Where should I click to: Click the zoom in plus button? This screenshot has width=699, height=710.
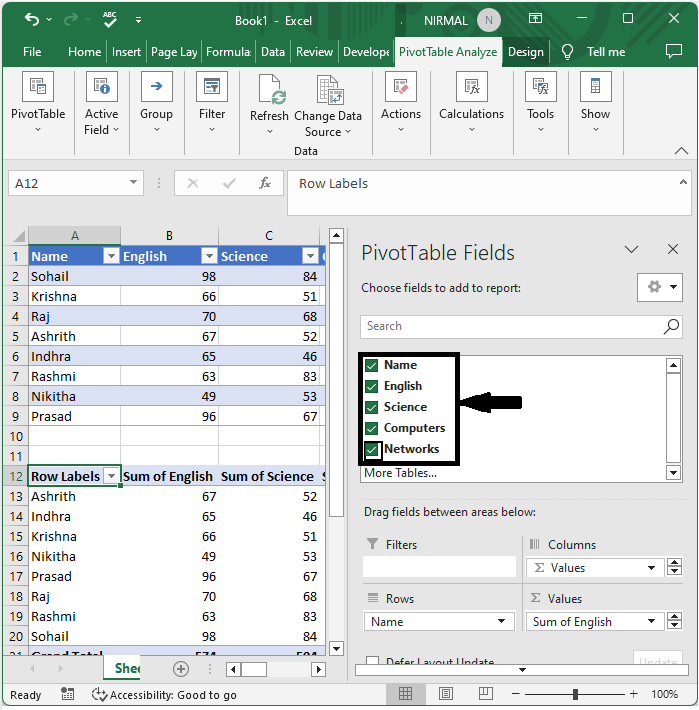[634, 694]
